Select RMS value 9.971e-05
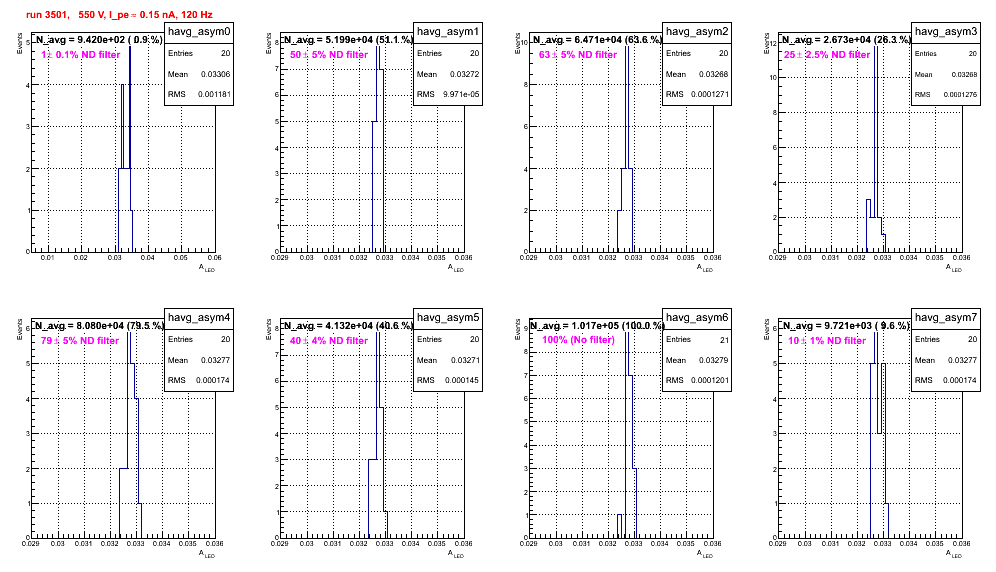This screenshot has height=572, width=996. pyautogui.click(x=461, y=94)
